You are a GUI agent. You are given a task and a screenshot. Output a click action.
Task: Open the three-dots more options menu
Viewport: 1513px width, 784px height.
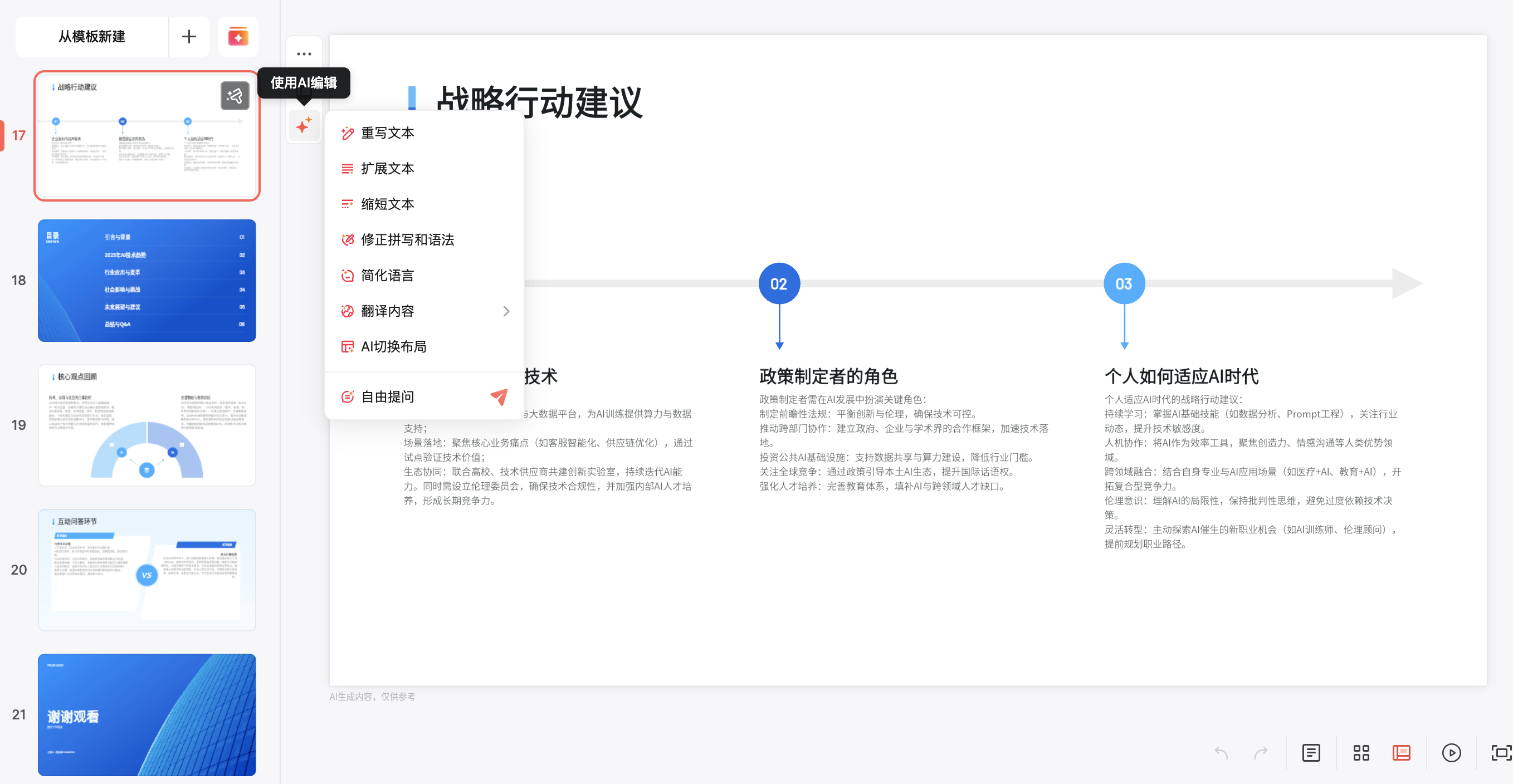click(304, 54)
